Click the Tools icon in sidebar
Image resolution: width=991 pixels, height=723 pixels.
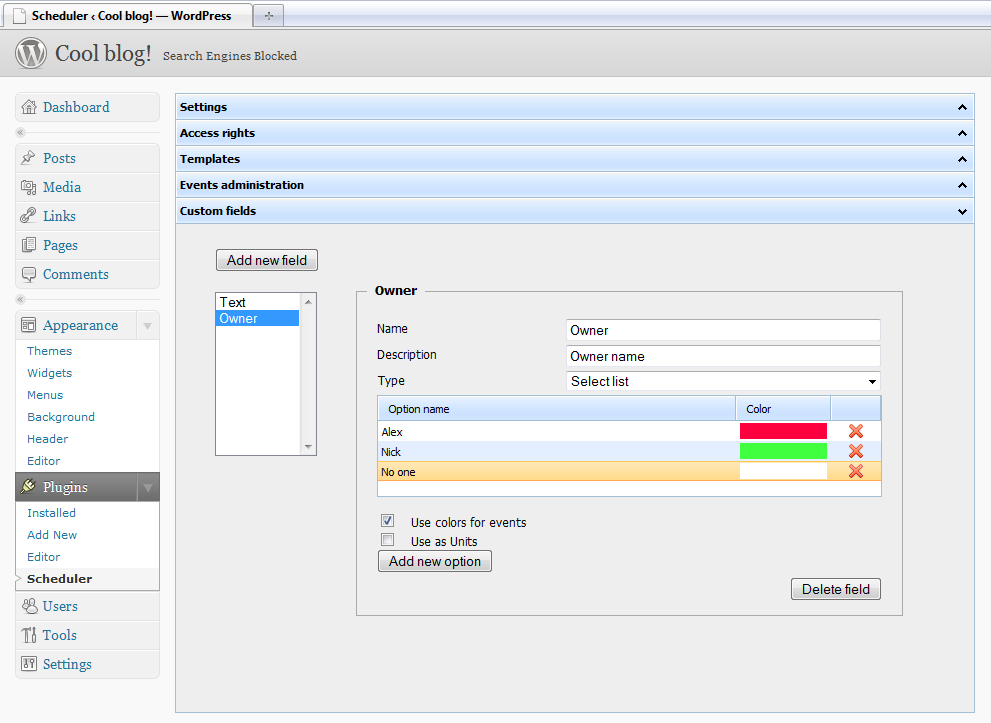point(29,636)
